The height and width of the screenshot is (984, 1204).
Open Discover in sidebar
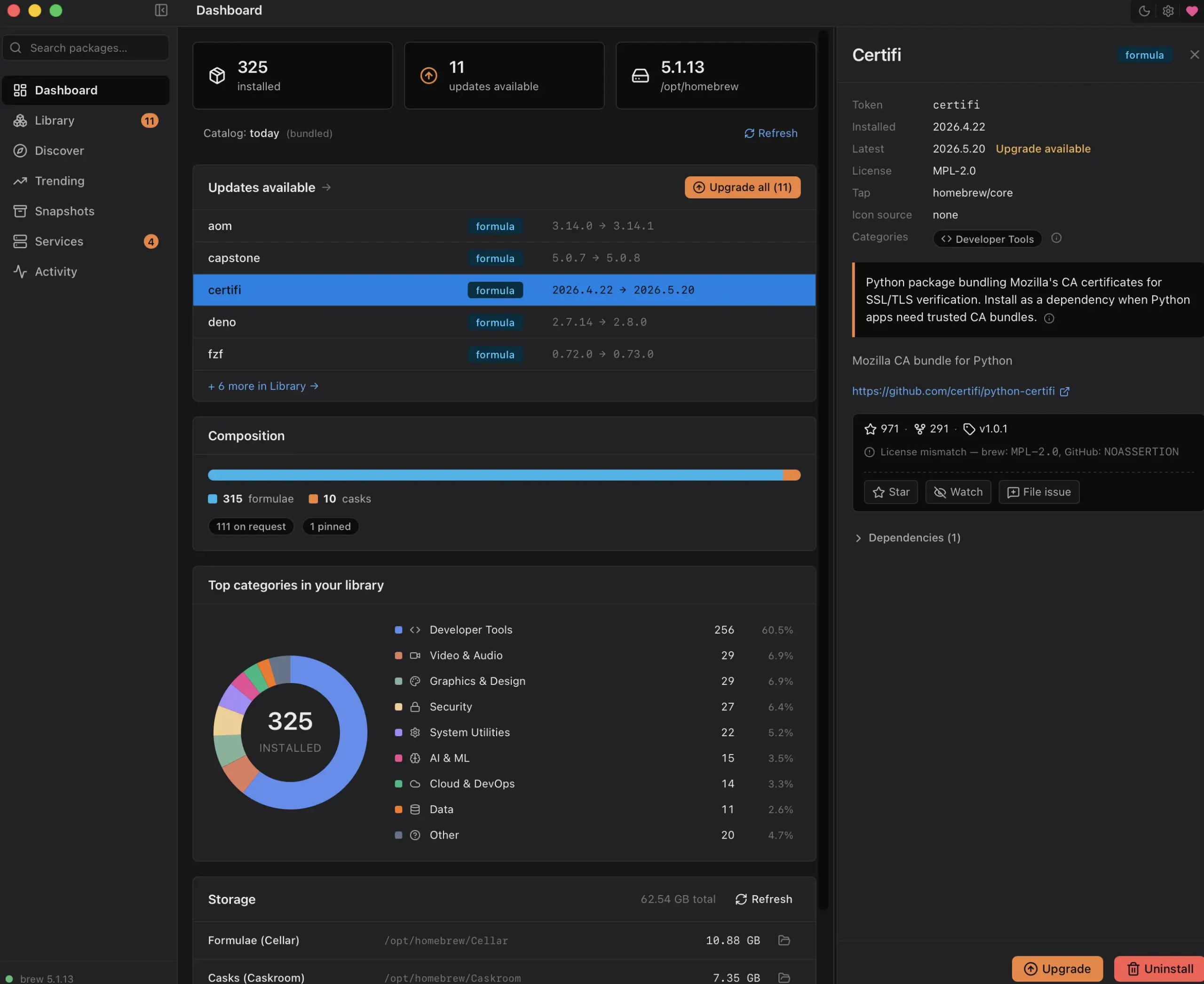86,150
